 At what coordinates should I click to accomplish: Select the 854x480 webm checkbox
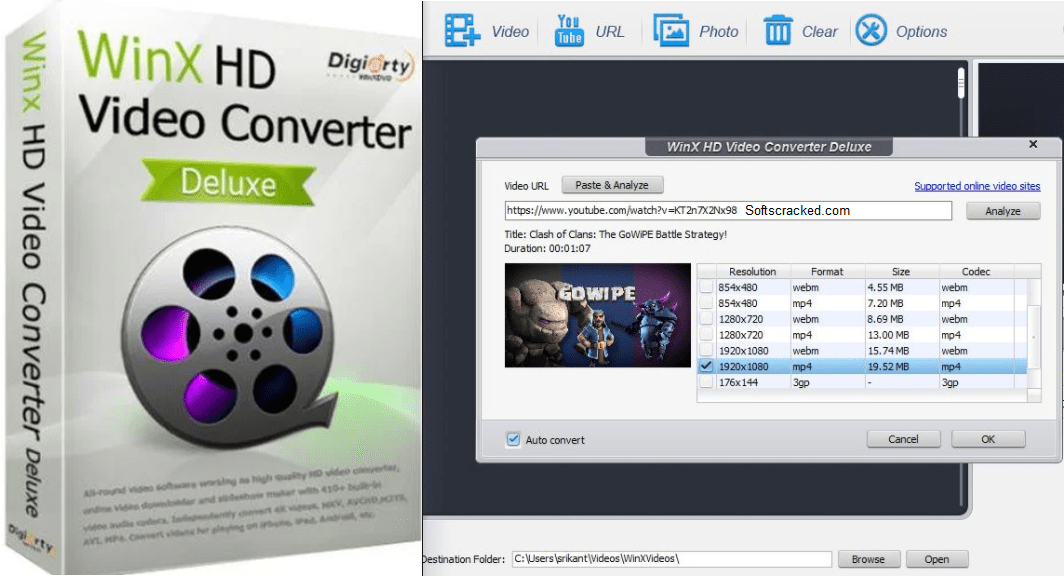click(x=707, y=287)
